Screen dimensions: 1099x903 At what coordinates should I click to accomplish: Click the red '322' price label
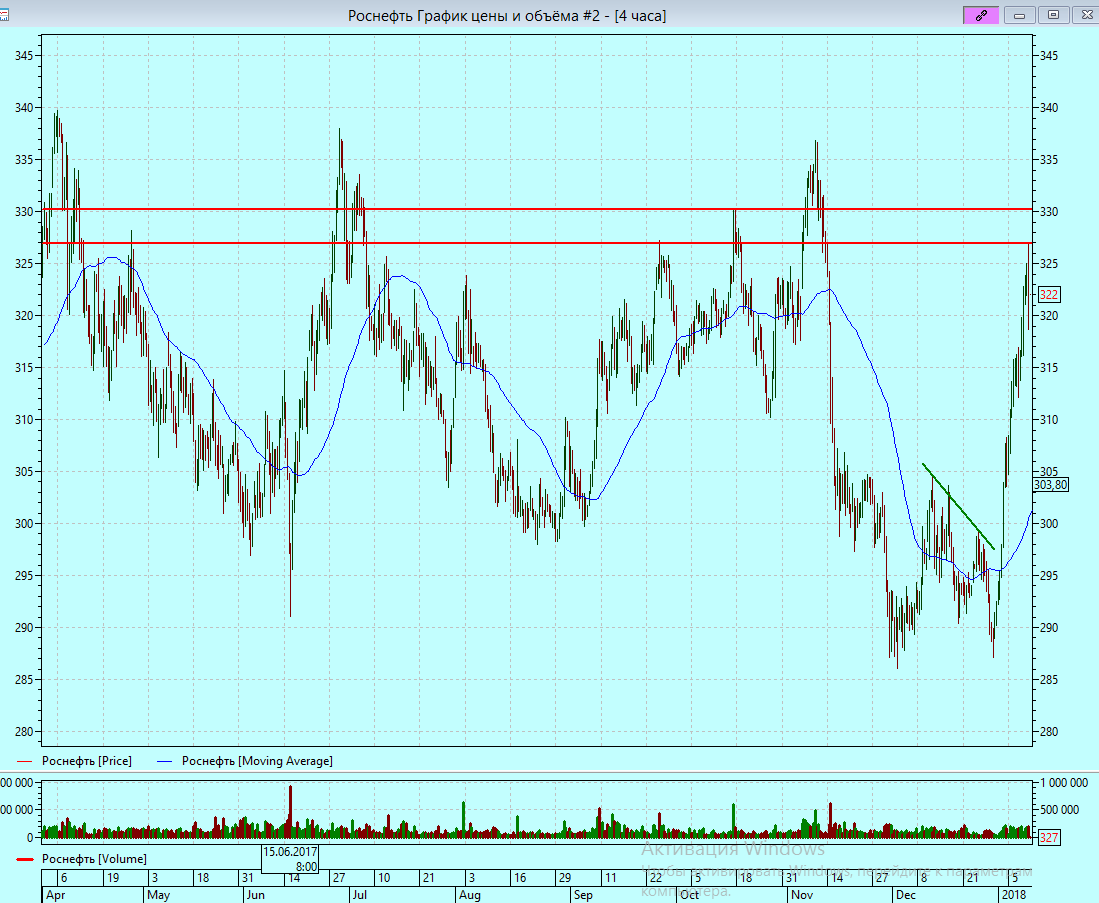tap(1049, 294)
